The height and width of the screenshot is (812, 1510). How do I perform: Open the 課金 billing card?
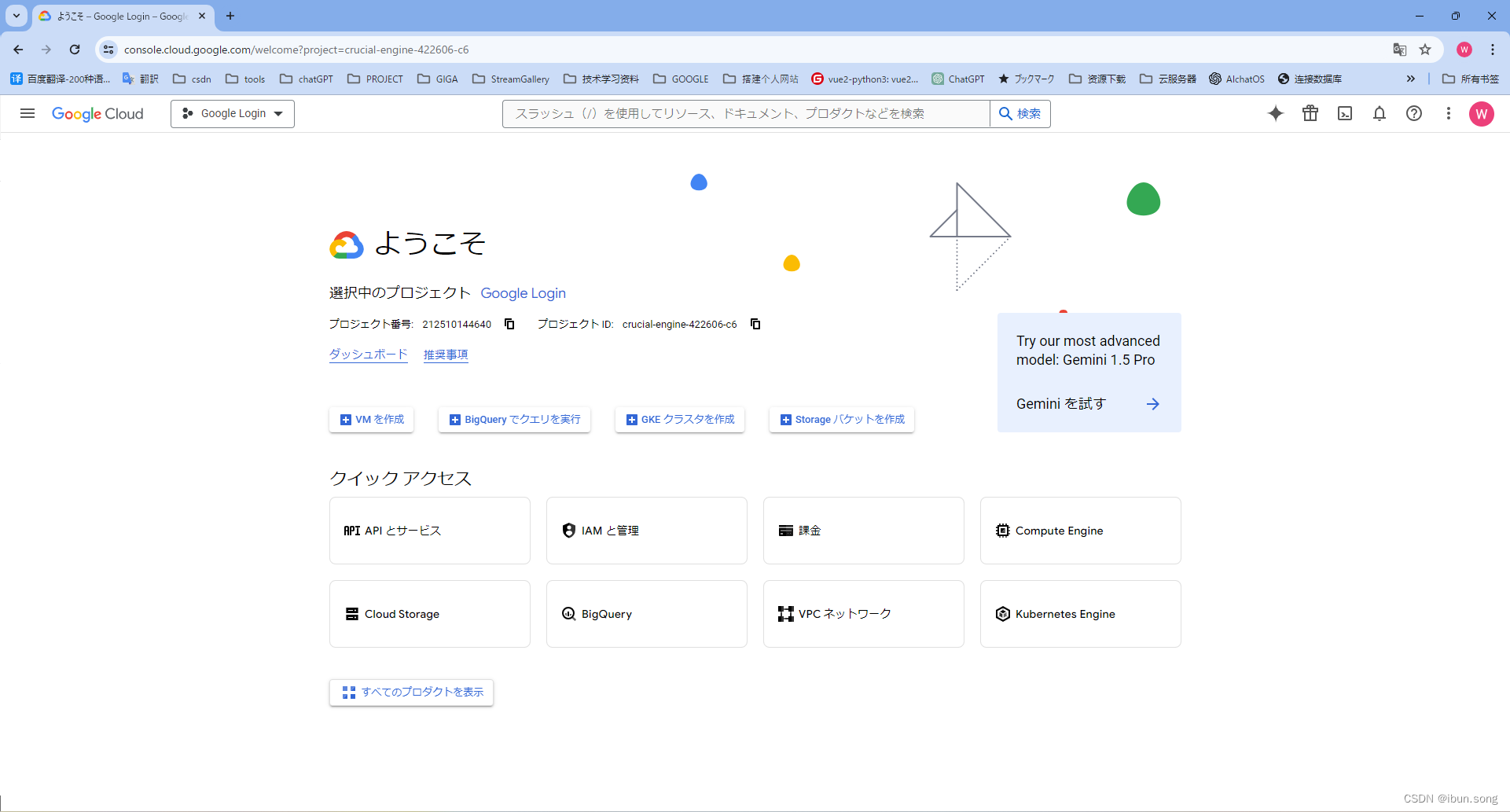click(864, 531)
